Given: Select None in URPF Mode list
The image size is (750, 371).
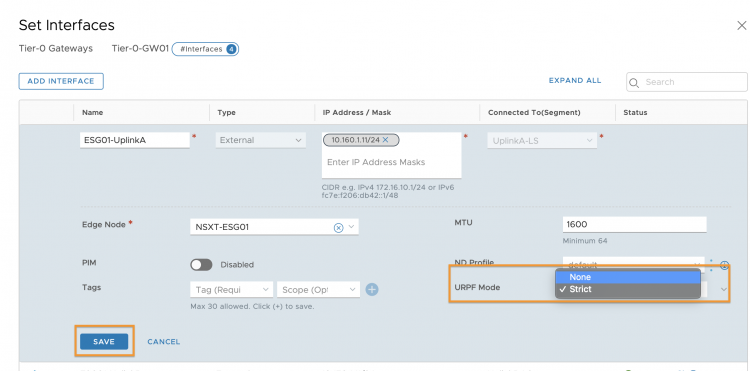Looking at the screenshot, I should click(x=628, y=277).
